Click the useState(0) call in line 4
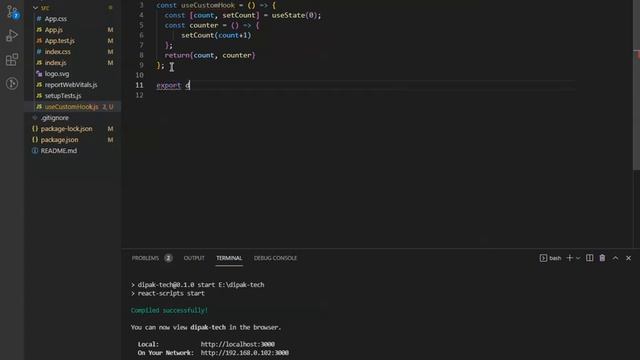 pyautogui.click(x=296, y=16)
